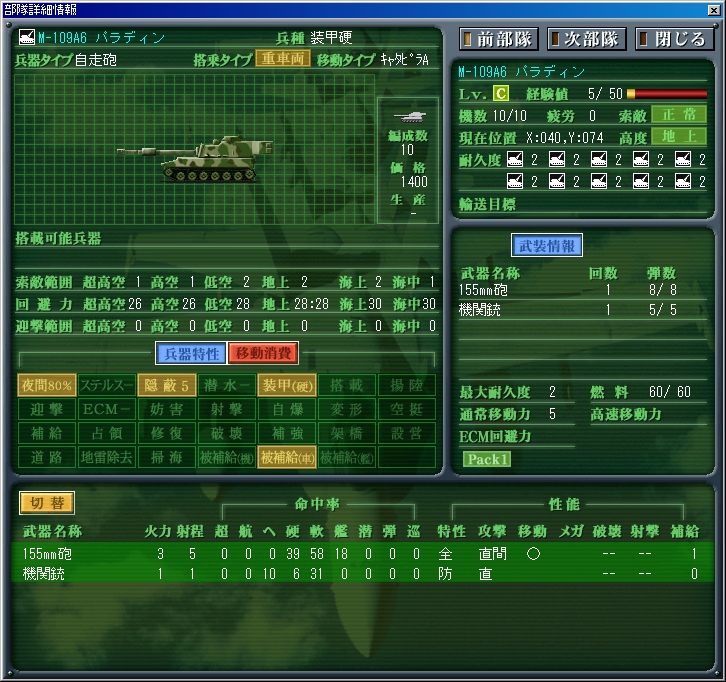Toggle the 隠蔽5 trait cell
The image size is (726, 682).
tap(167, 385)
